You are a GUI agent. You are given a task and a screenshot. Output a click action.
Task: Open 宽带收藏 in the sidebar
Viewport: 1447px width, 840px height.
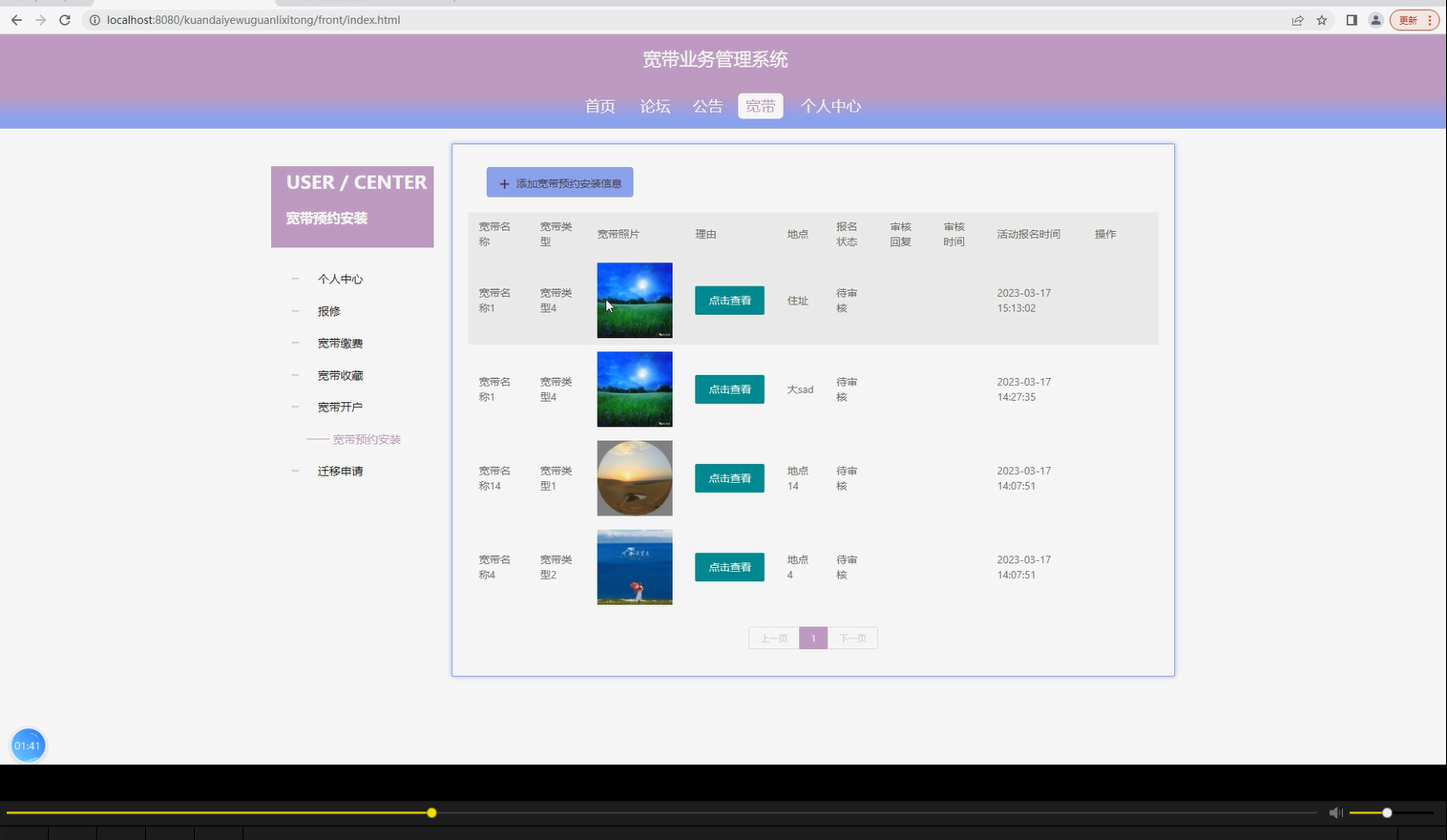click(x=340, y=376)
